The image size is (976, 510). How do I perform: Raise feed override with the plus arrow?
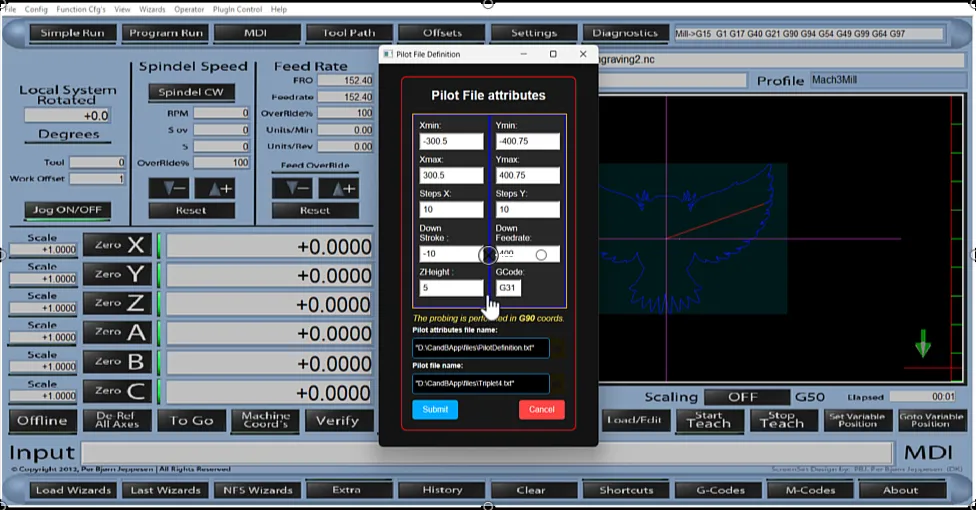(x=338, y=188)
